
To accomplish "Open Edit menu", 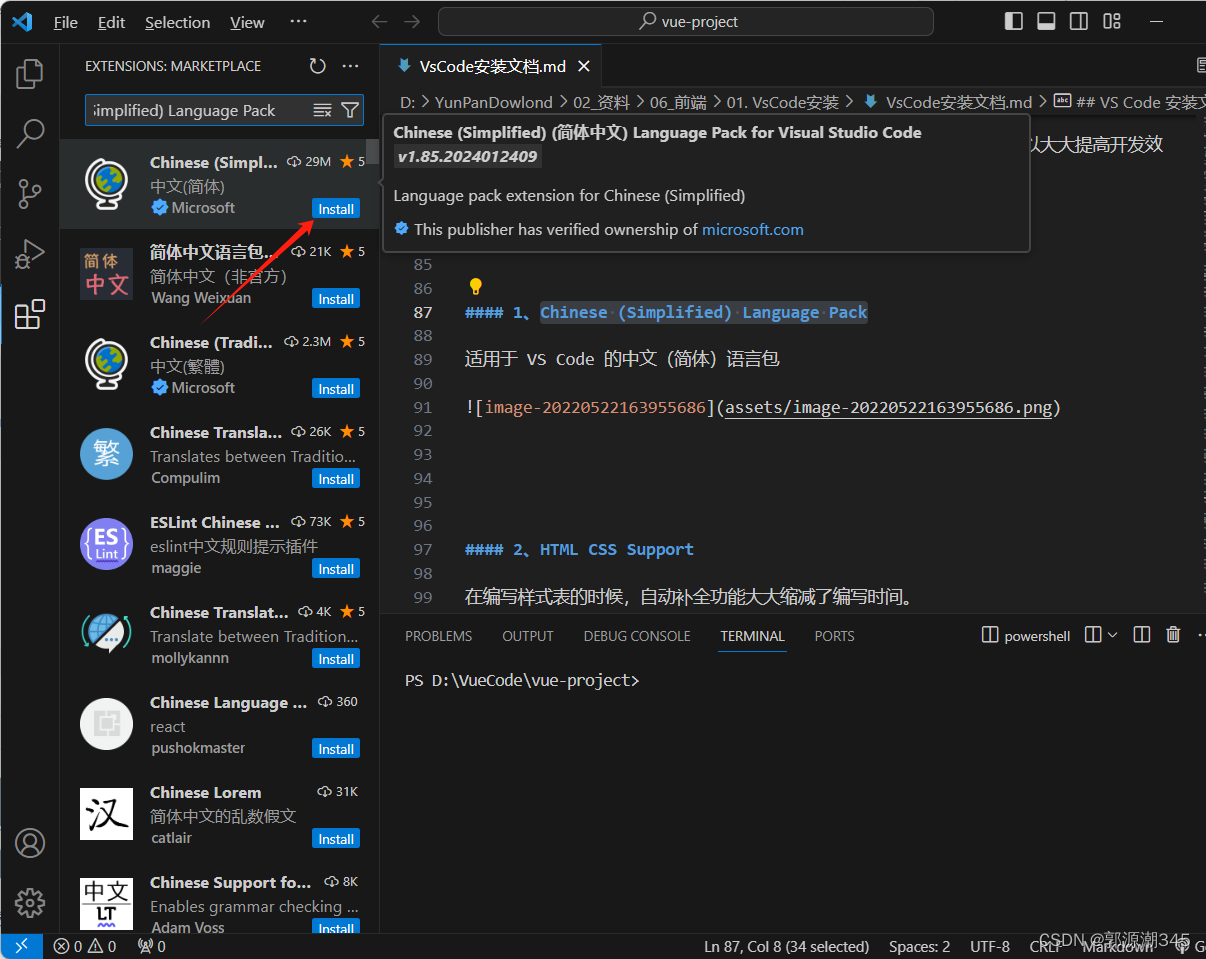I will pyautogui.click(x=111, y=22).
